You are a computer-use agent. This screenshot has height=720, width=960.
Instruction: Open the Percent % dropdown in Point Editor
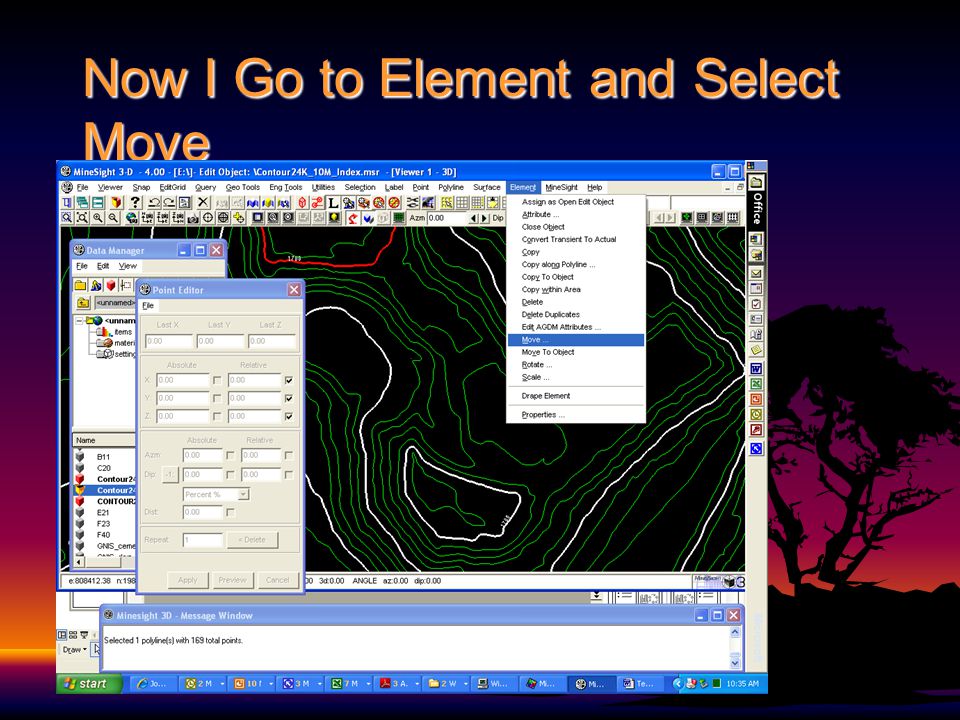click(x=244, y=494)
